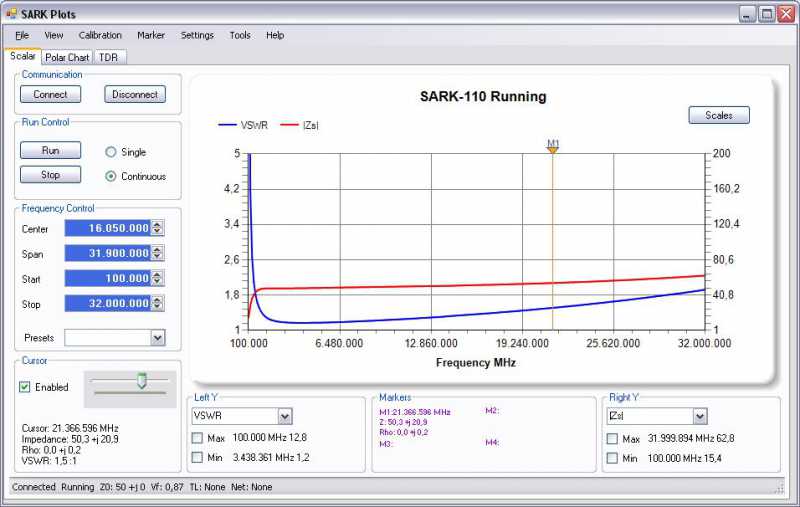Click the Span frequency field 31.900.000
Image resolution: width=800 pixels, height=507 pixels.
pos(108,253)
